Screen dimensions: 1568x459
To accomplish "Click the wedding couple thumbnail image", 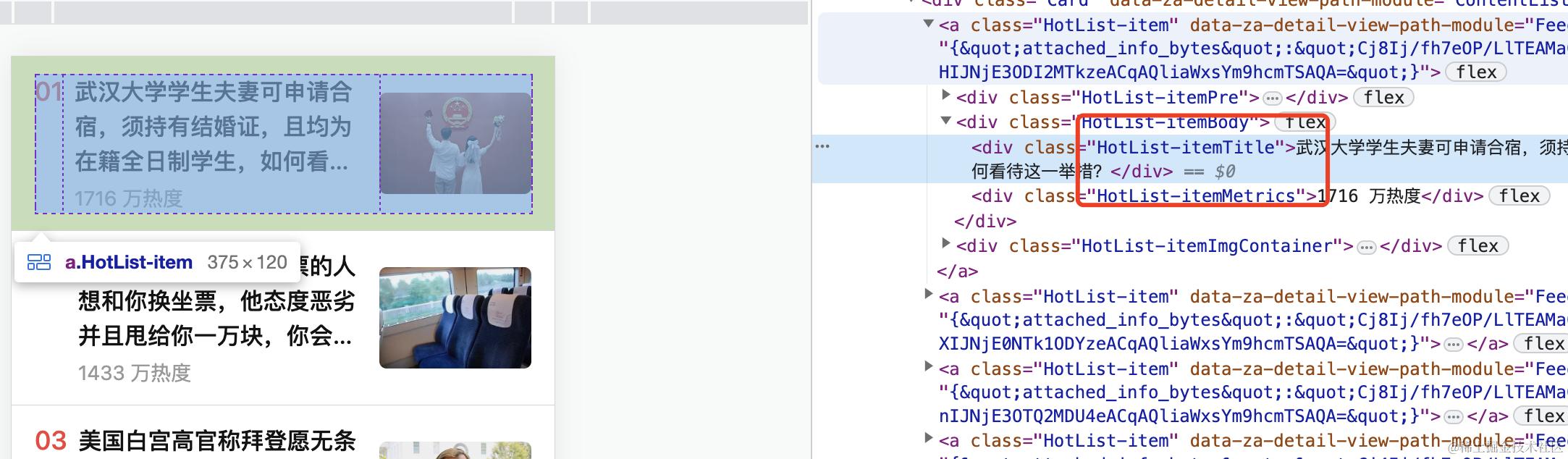I will click(456, 143).
